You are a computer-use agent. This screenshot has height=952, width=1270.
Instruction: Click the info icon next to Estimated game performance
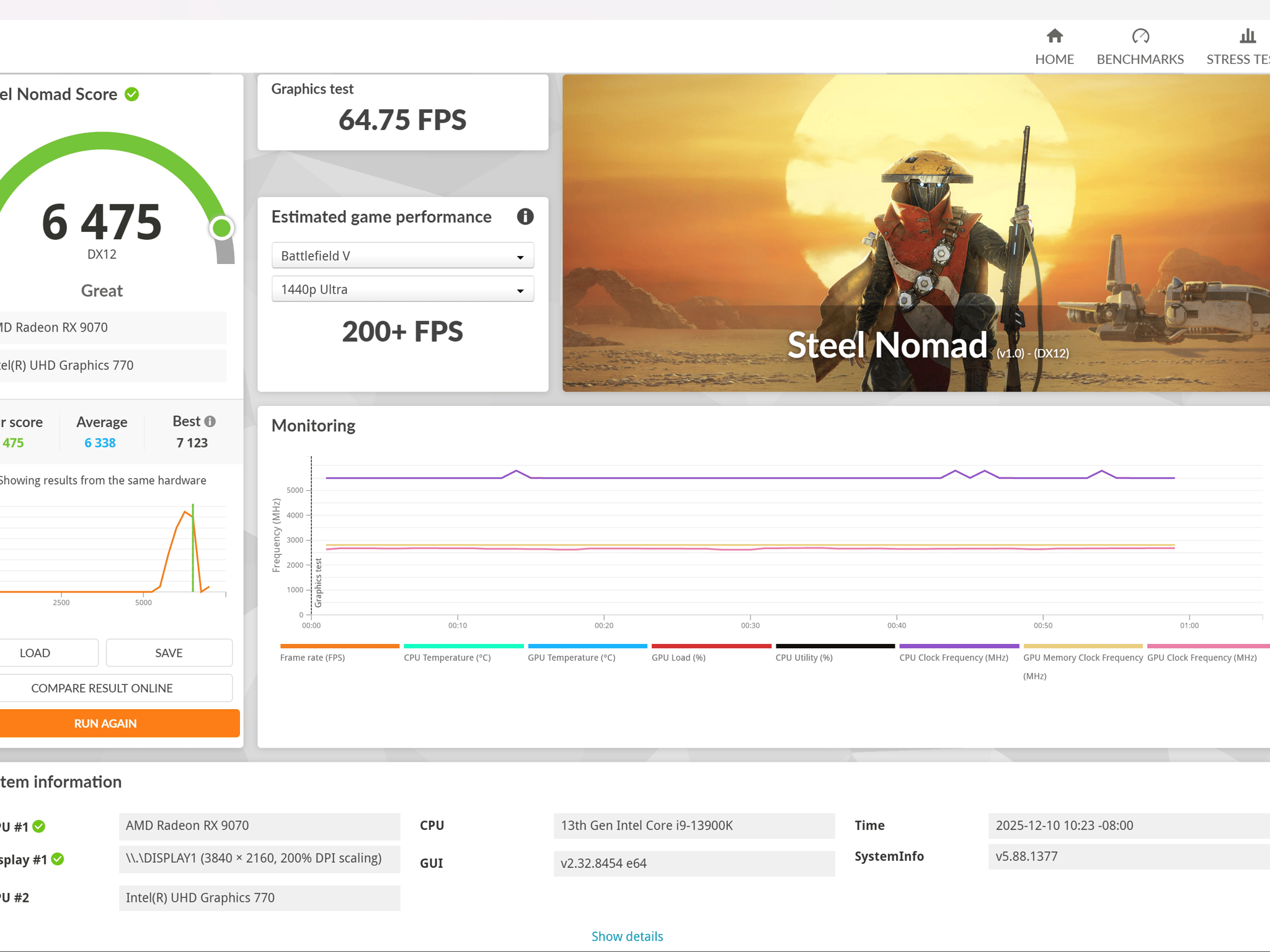(525, 216)
